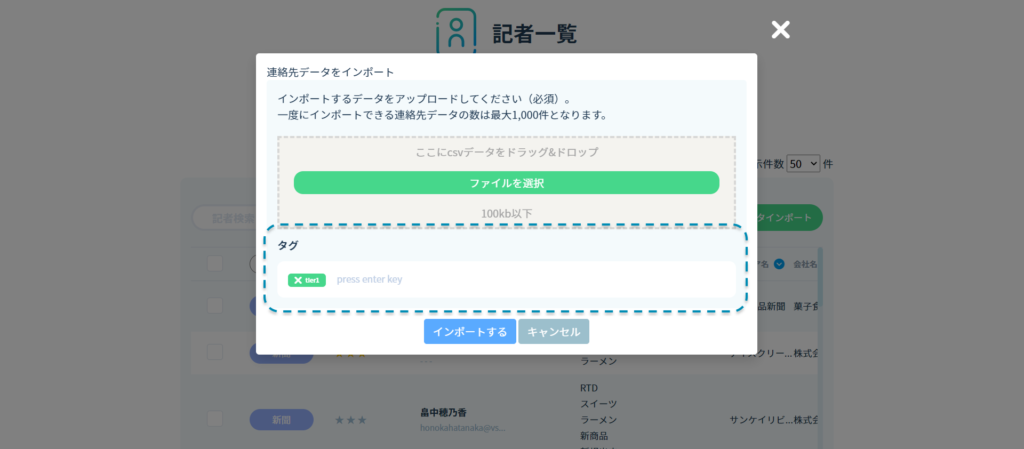Screen dimensions: 1024x449
Task: Toggle the select-all checkbox in the table header
Action: click(215, 263)
